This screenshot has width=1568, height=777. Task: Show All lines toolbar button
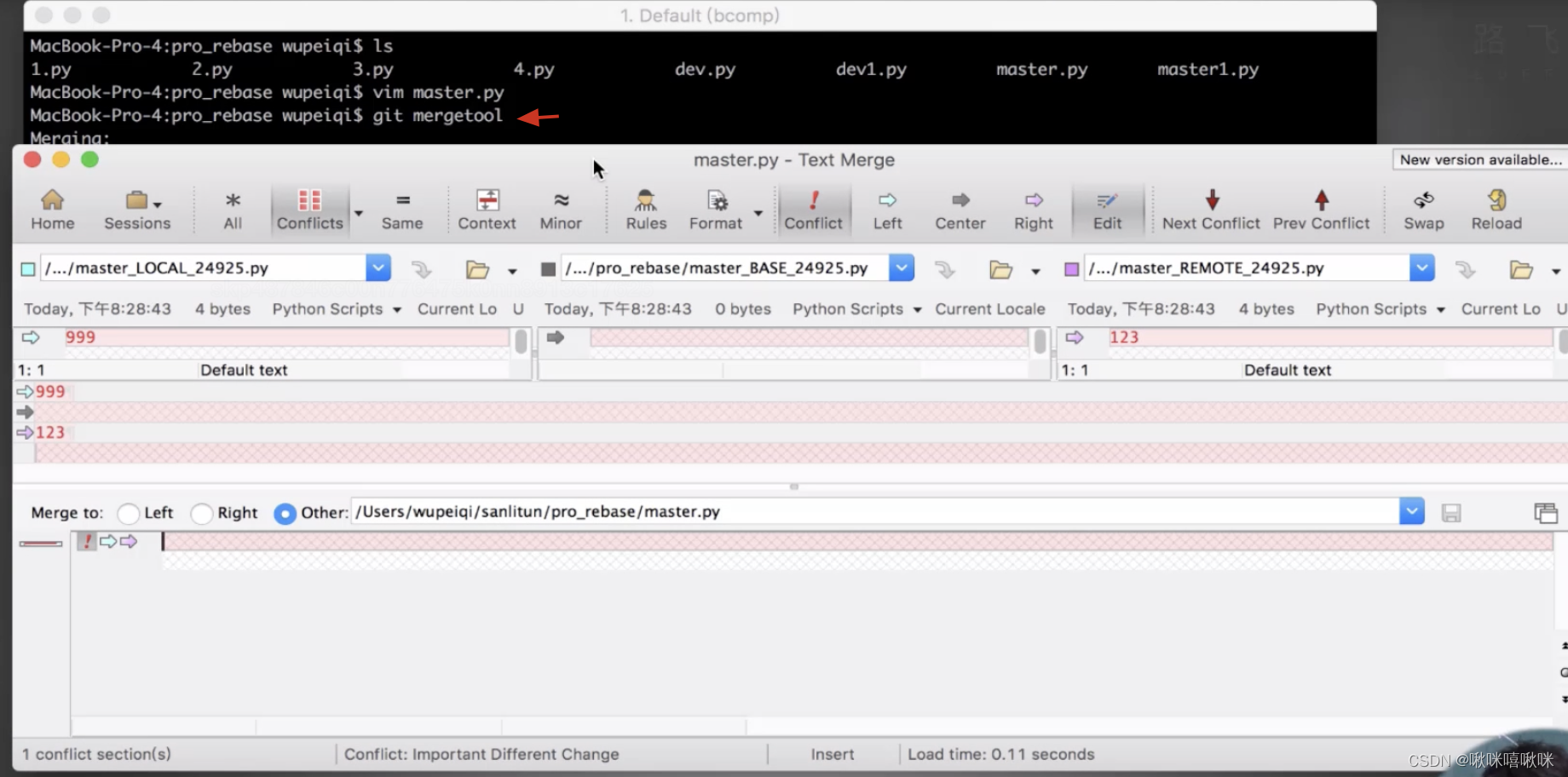233,210
